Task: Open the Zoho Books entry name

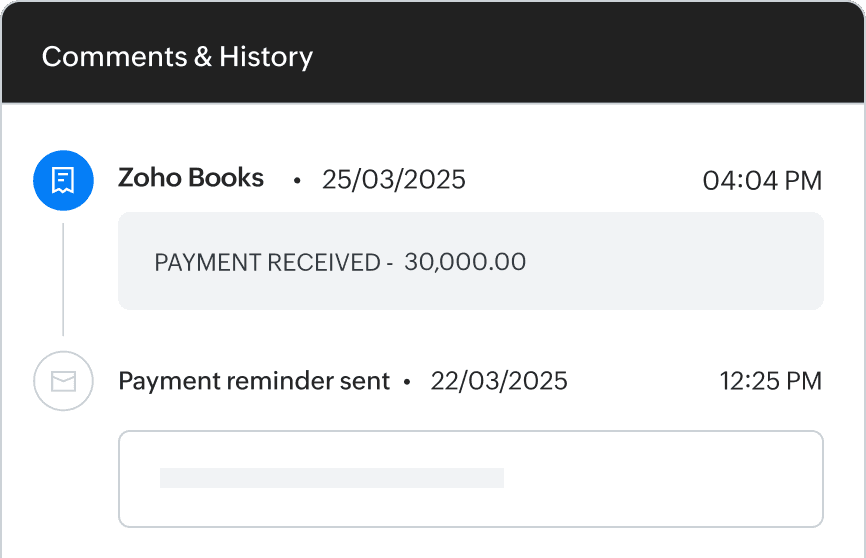Action: [x=191, y=179]
